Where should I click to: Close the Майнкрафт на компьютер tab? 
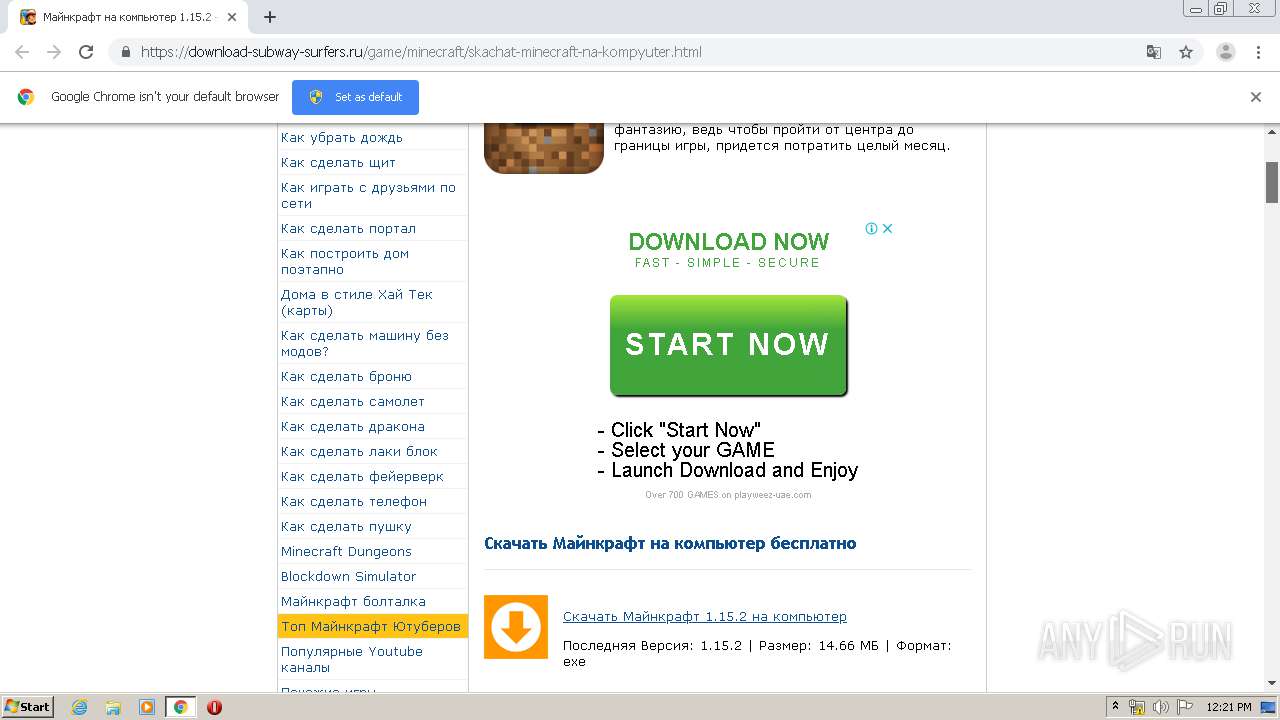click(232, 17)
